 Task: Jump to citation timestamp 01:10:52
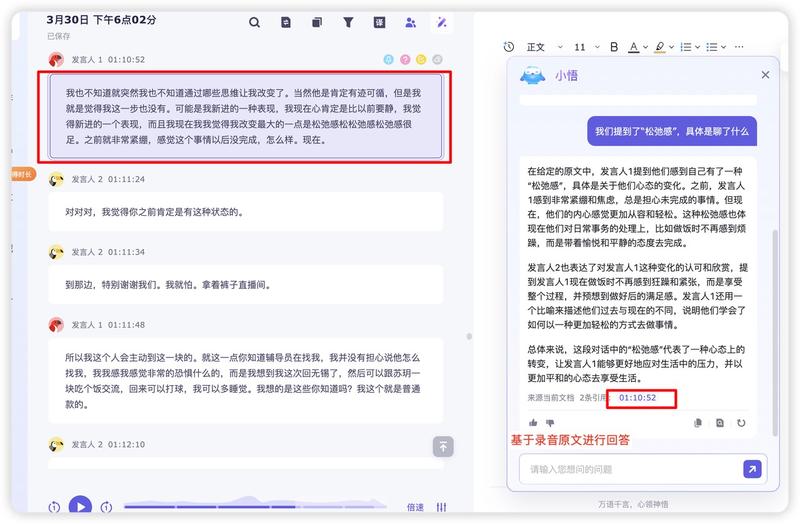pos(637,397)
